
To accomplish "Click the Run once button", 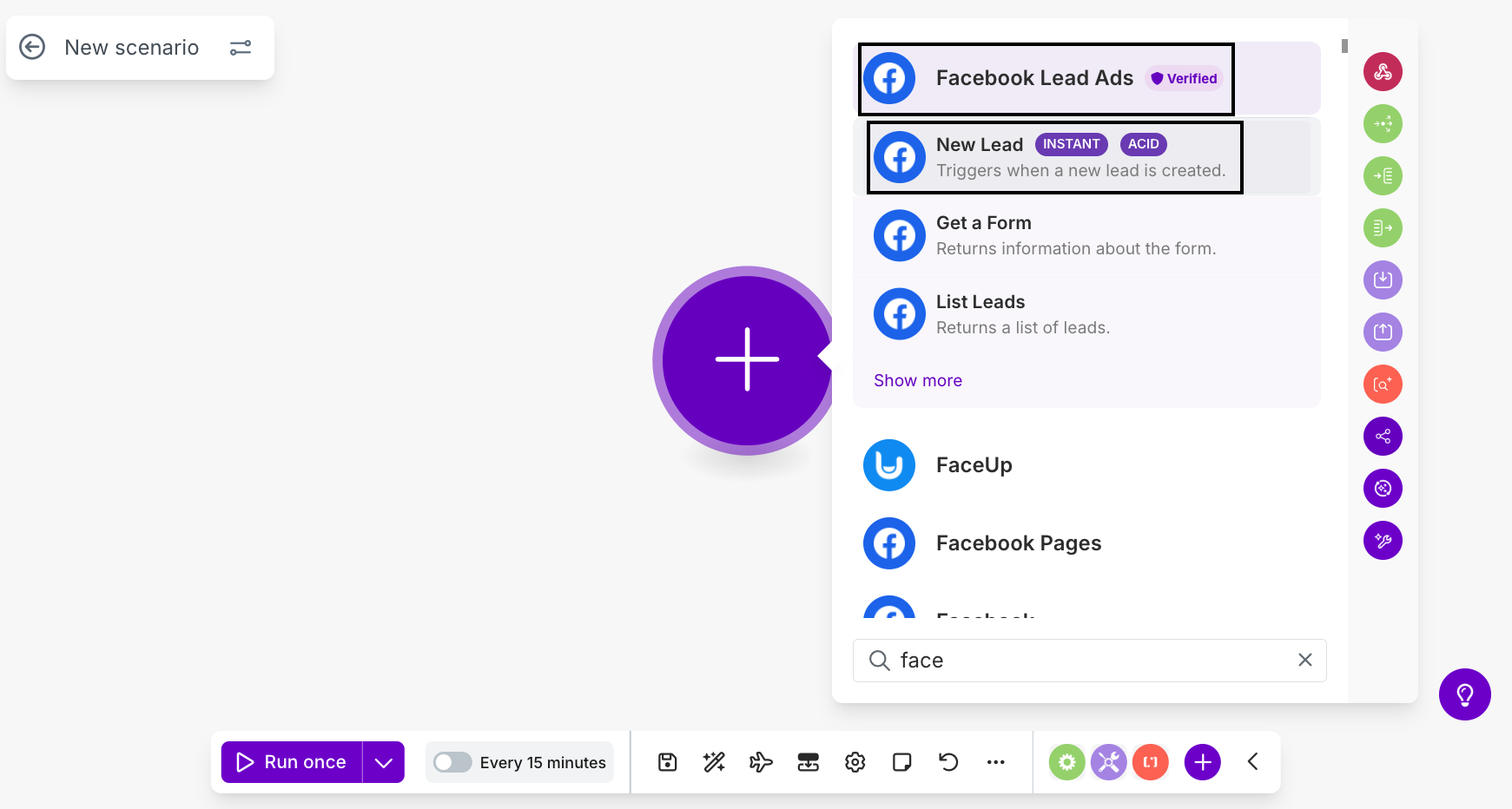I will [x=292, y=762].
